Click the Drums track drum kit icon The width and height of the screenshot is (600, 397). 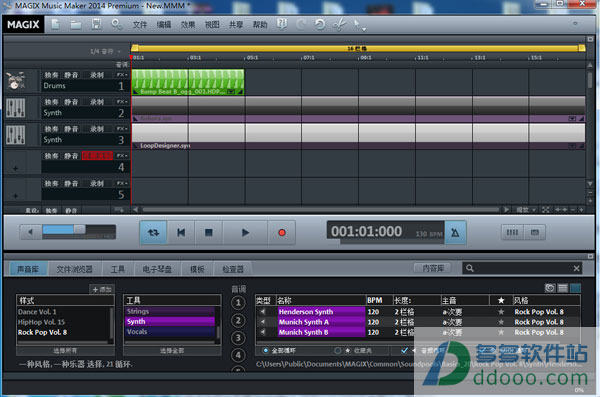tap(16, 81)
